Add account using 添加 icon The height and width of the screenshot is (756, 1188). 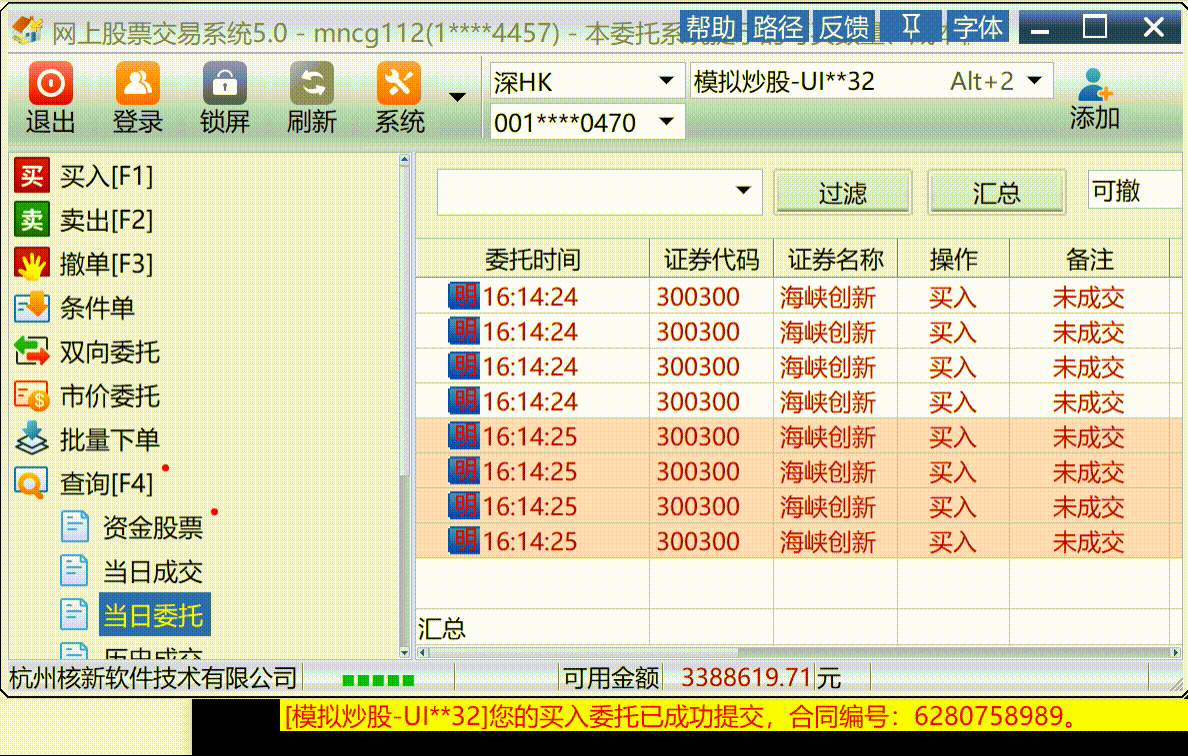coord(1094,98)
